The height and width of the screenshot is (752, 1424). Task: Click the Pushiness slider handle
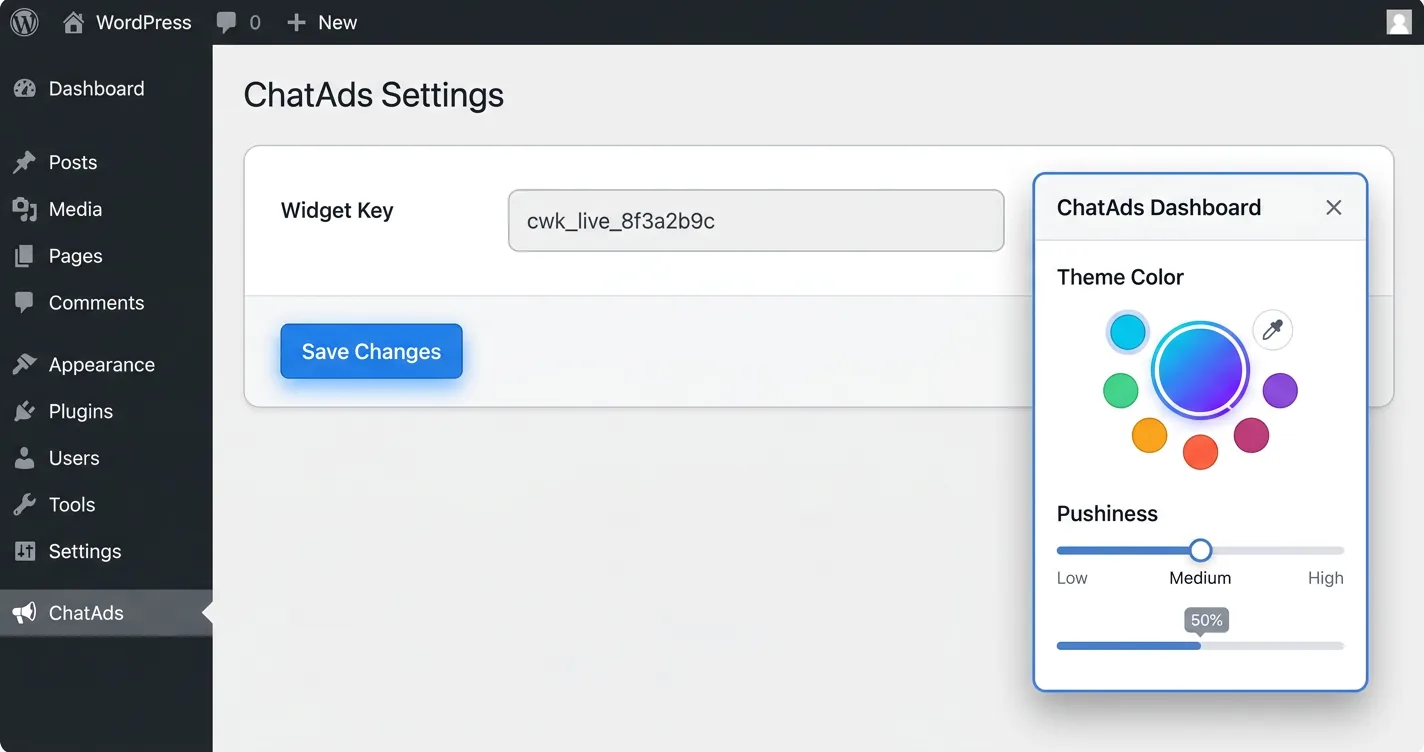click(1200, 550)
